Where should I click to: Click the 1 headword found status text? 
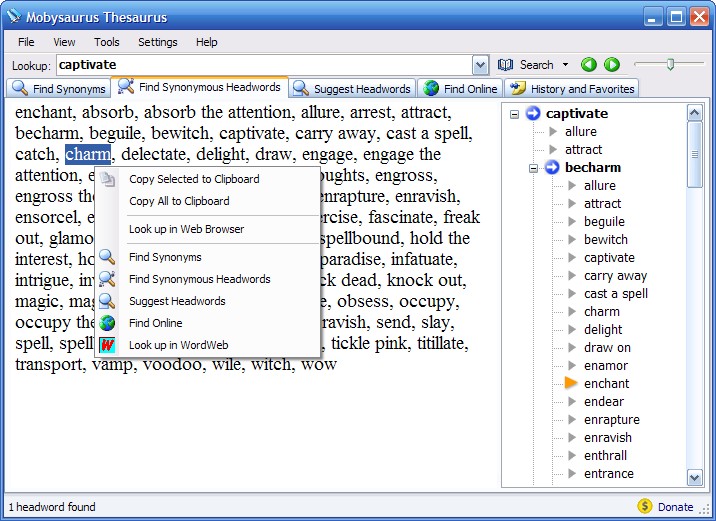(x=52, y=507)
